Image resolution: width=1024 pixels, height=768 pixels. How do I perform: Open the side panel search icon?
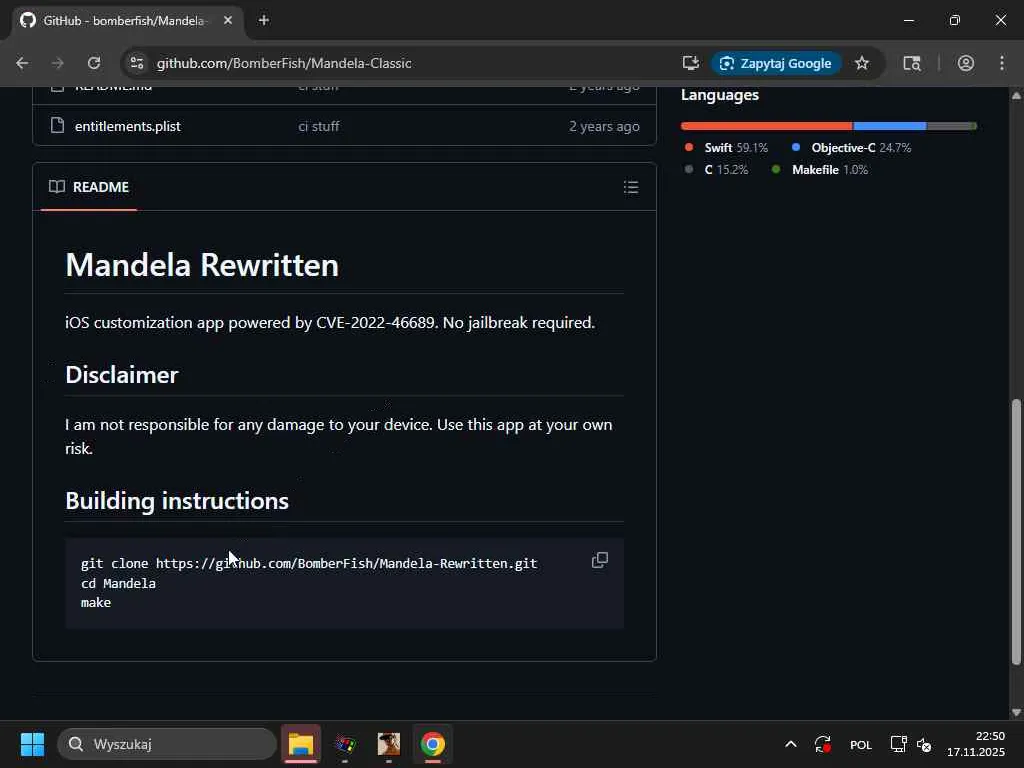pos(912,63)
